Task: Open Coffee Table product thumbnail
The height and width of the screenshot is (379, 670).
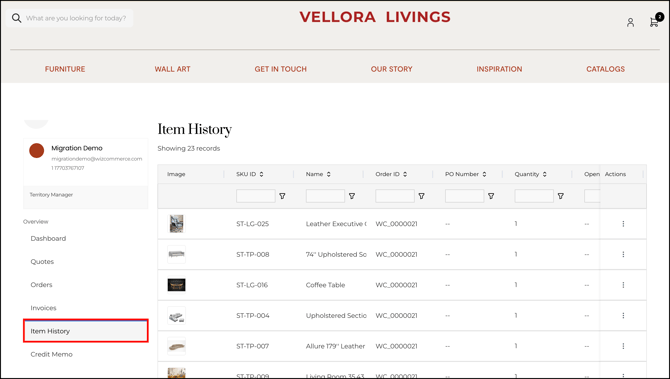Action: pos(176,285)
